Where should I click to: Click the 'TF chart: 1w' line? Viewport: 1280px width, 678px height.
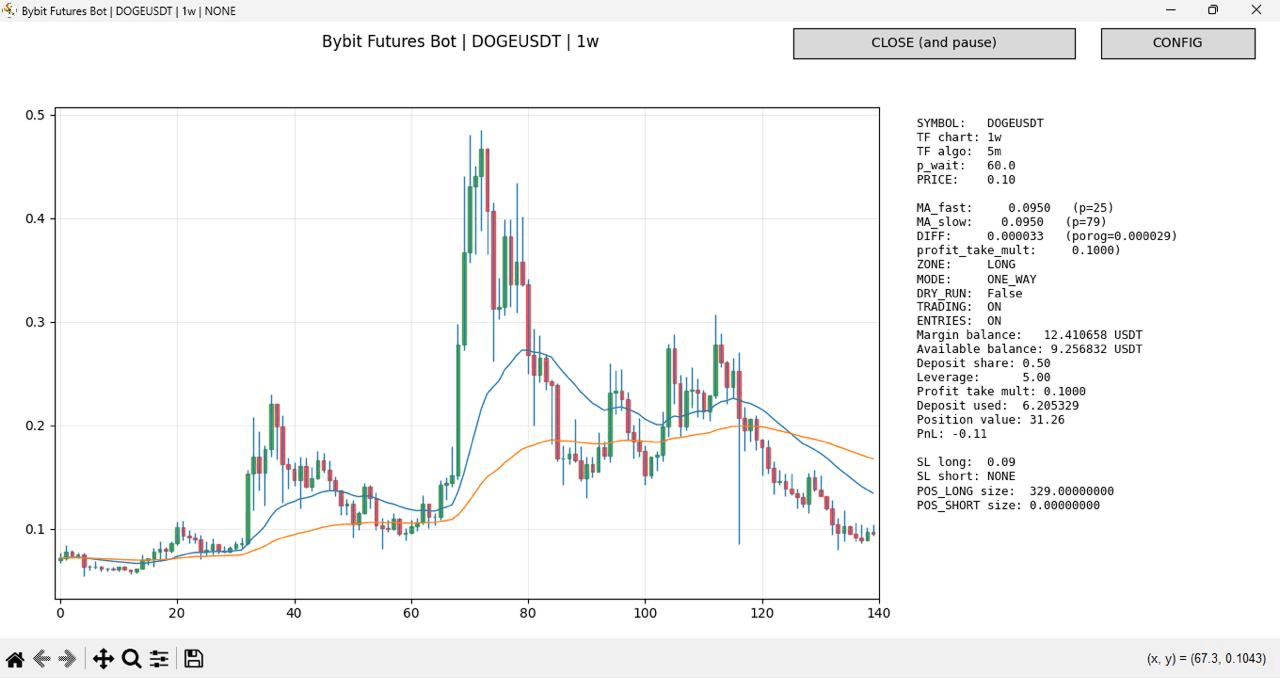pos(959,137)
